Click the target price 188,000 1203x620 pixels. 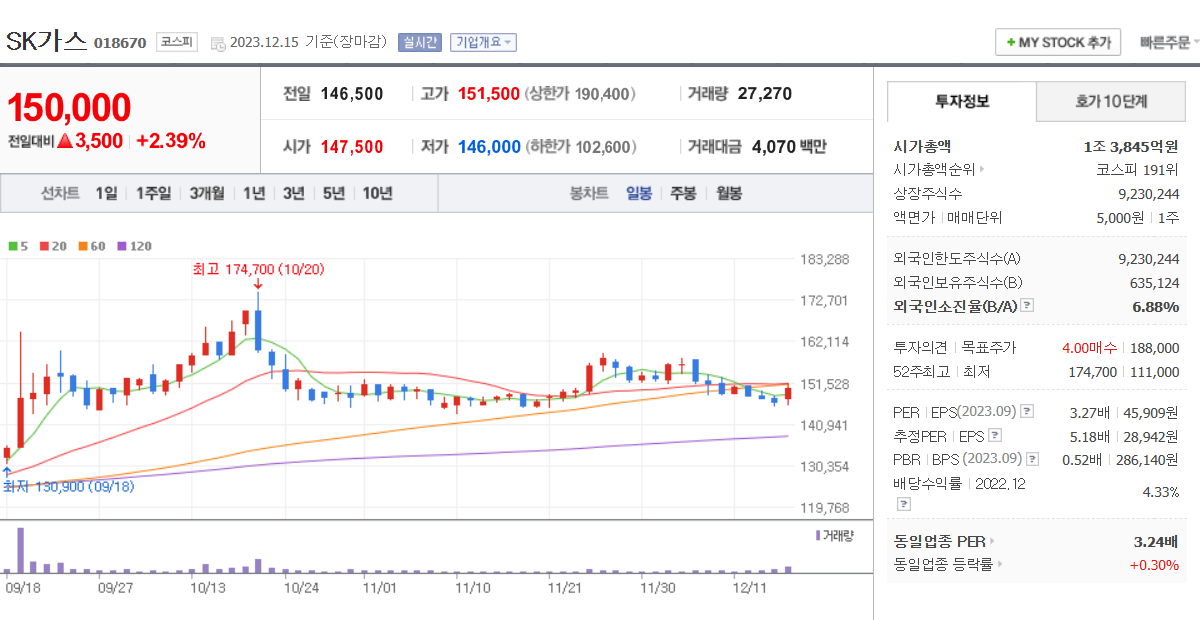(x=1155, y=348)
